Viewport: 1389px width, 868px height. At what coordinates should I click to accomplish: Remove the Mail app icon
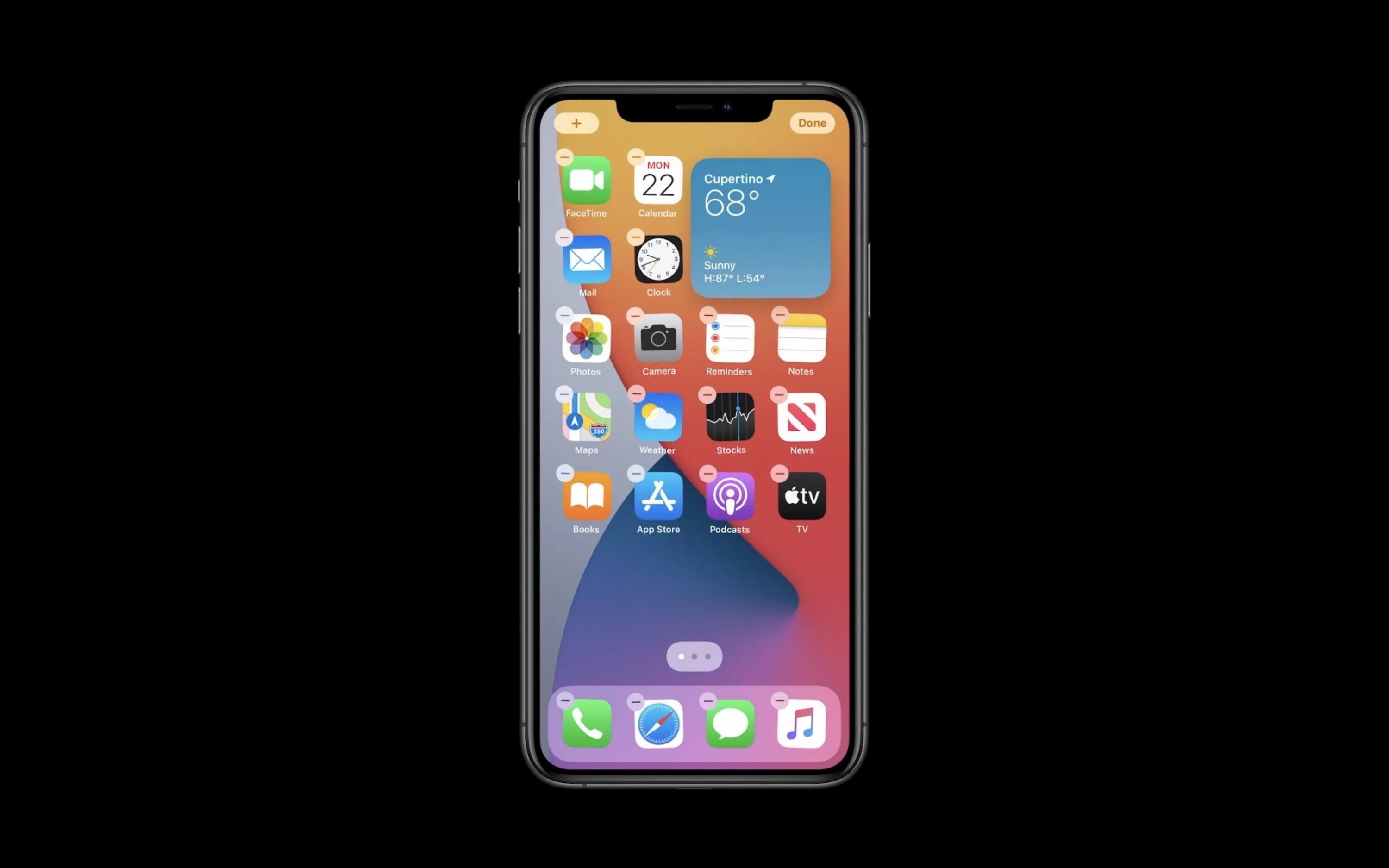coord(562,237)
